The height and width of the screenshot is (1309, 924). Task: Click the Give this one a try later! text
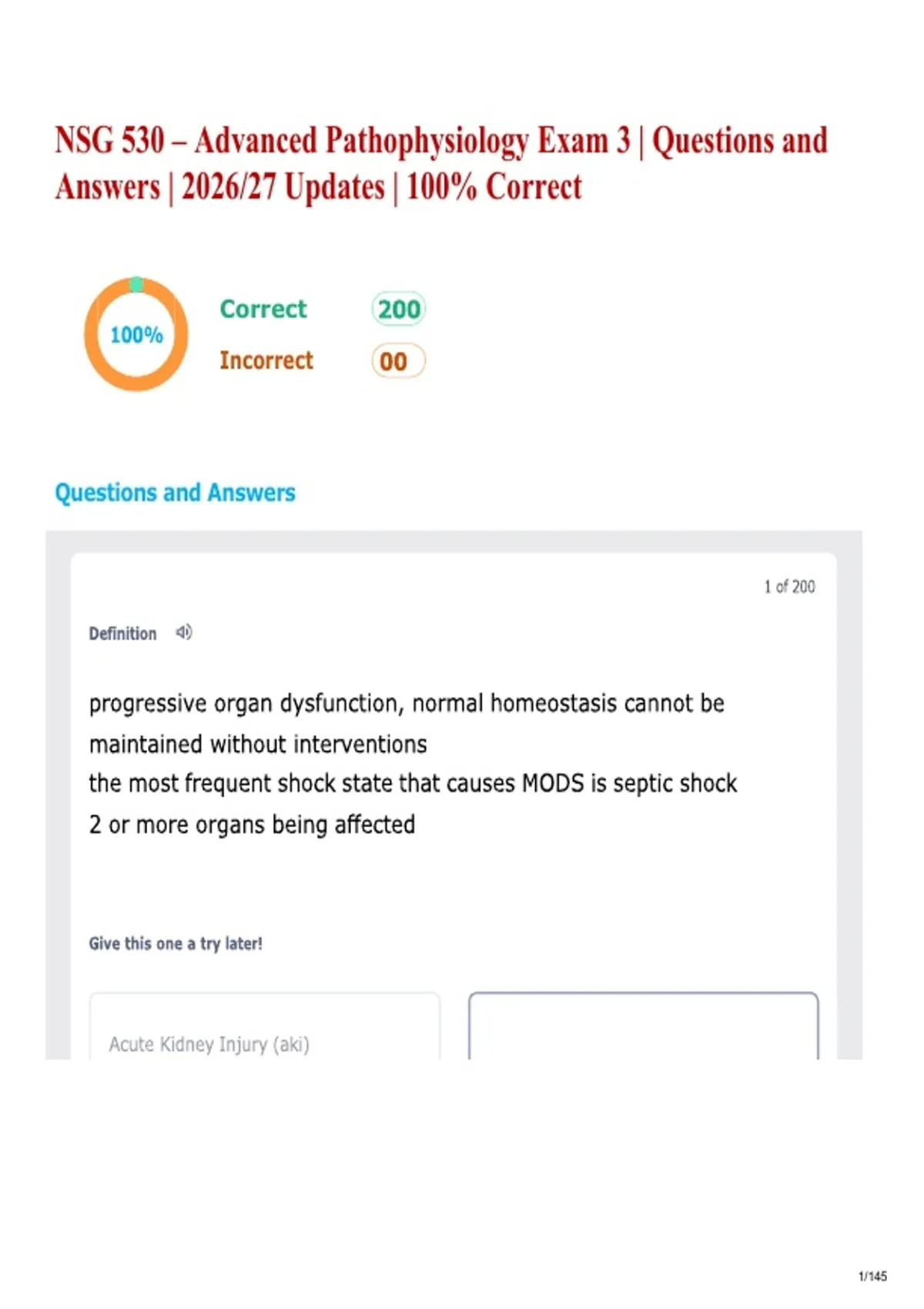[176, 943]
